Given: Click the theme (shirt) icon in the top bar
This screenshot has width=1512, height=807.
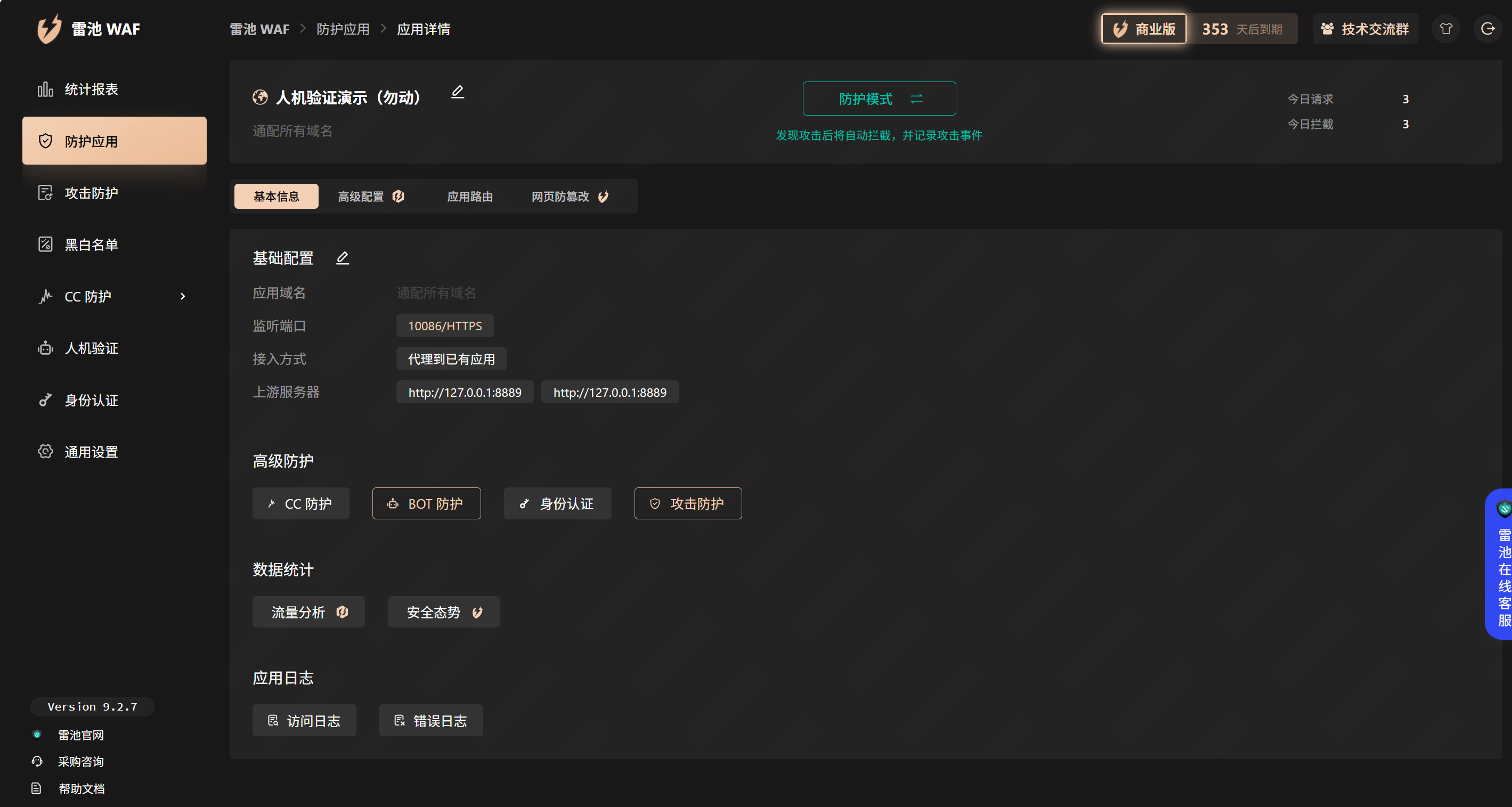Looking at the screenshot, I should pos(1446,29).
